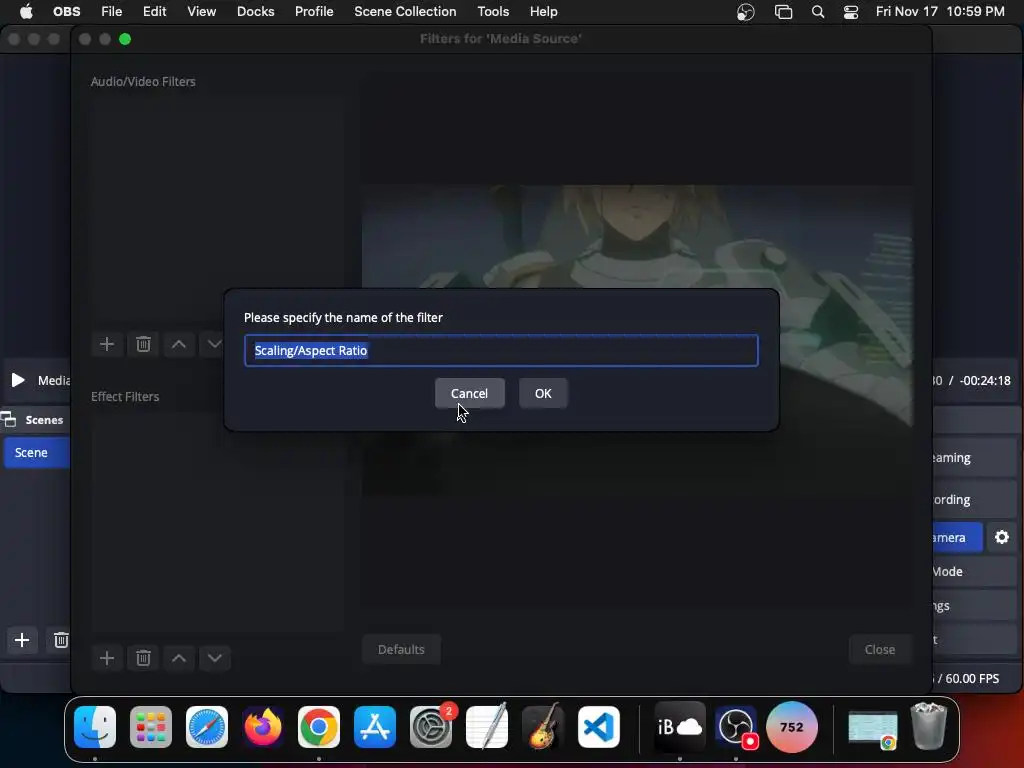
Task: Open Firefox from the Dock
Action: click(263, 727)
